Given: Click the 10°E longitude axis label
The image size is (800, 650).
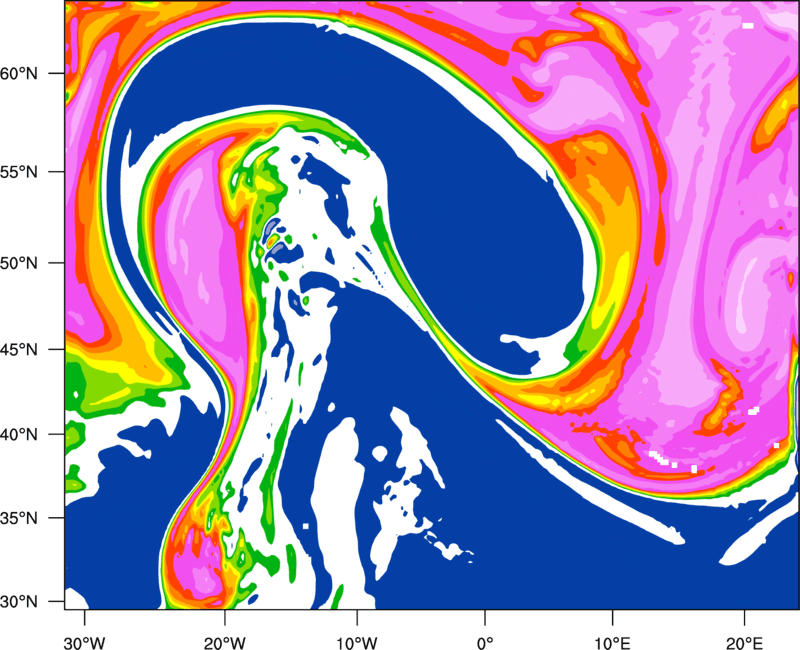Looking at the screenshot, I should 612,642.
